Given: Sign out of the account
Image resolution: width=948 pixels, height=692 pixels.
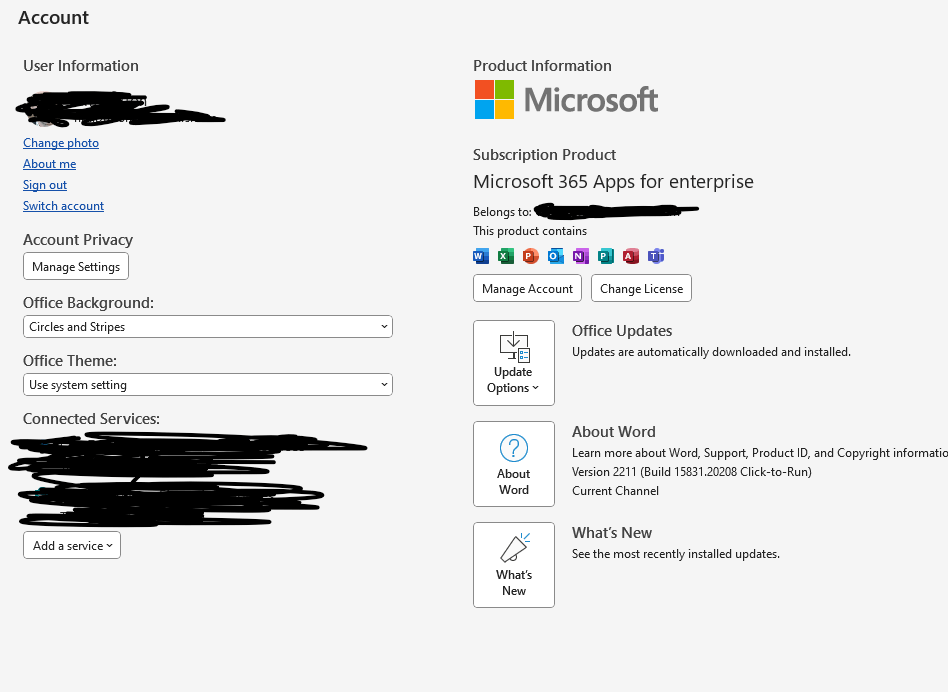Looking at the screenshot, I should 45,185.
